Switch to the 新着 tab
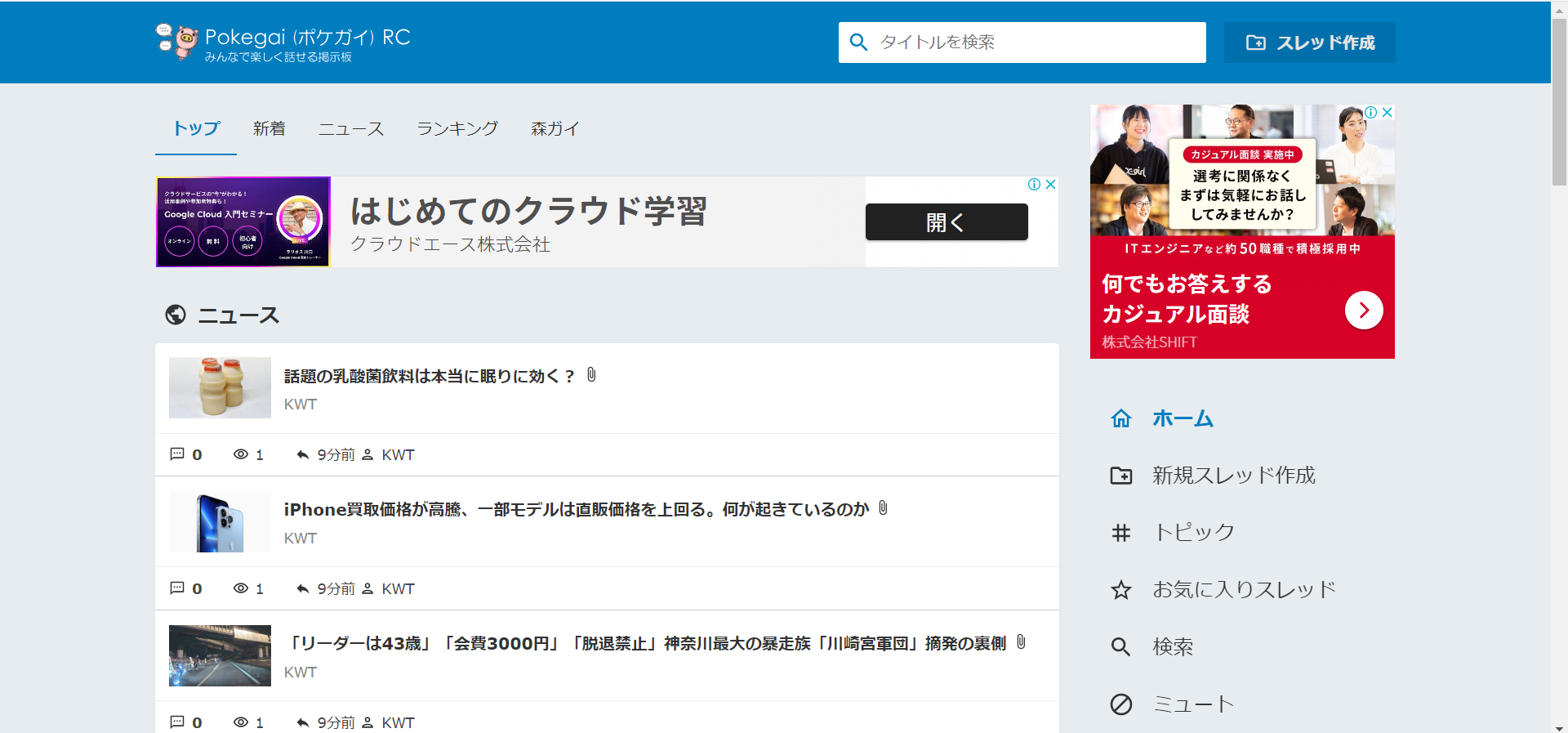Viewport: 1568px width, 733px height. tap(269, 129)
